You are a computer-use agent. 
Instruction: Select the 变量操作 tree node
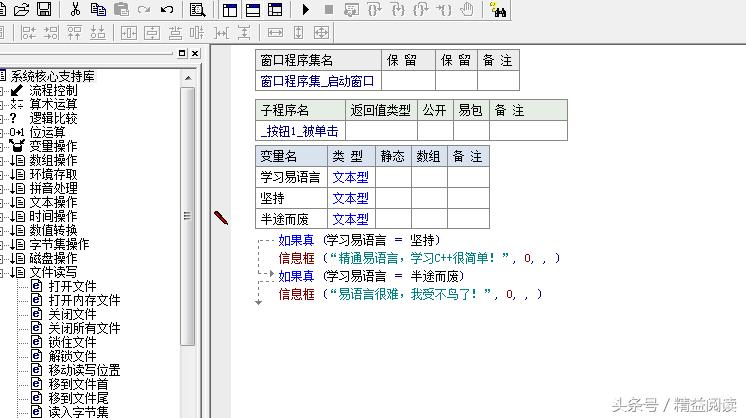tap(53, 146)
